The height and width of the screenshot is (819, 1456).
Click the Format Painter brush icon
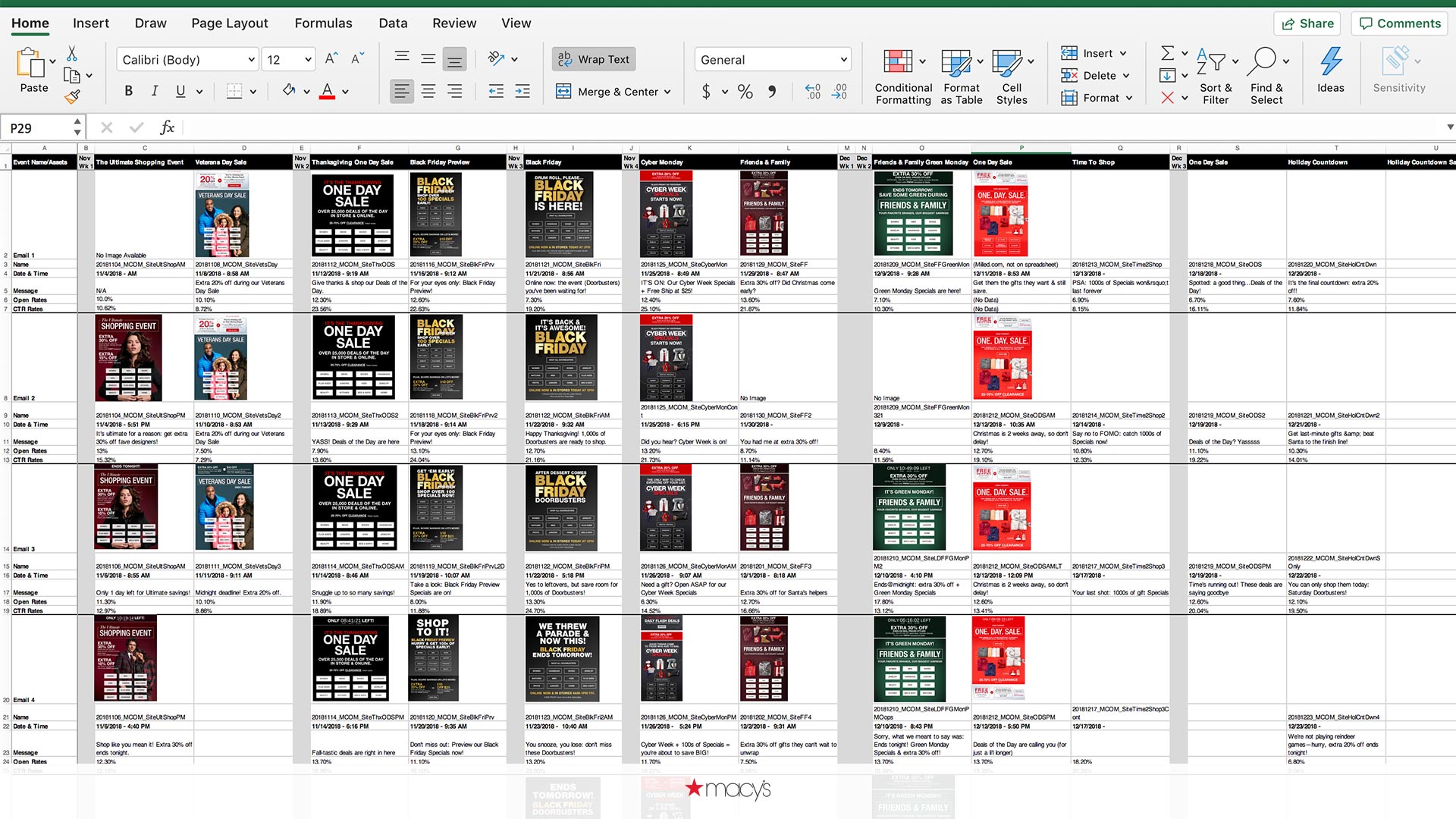coord(72,97)
